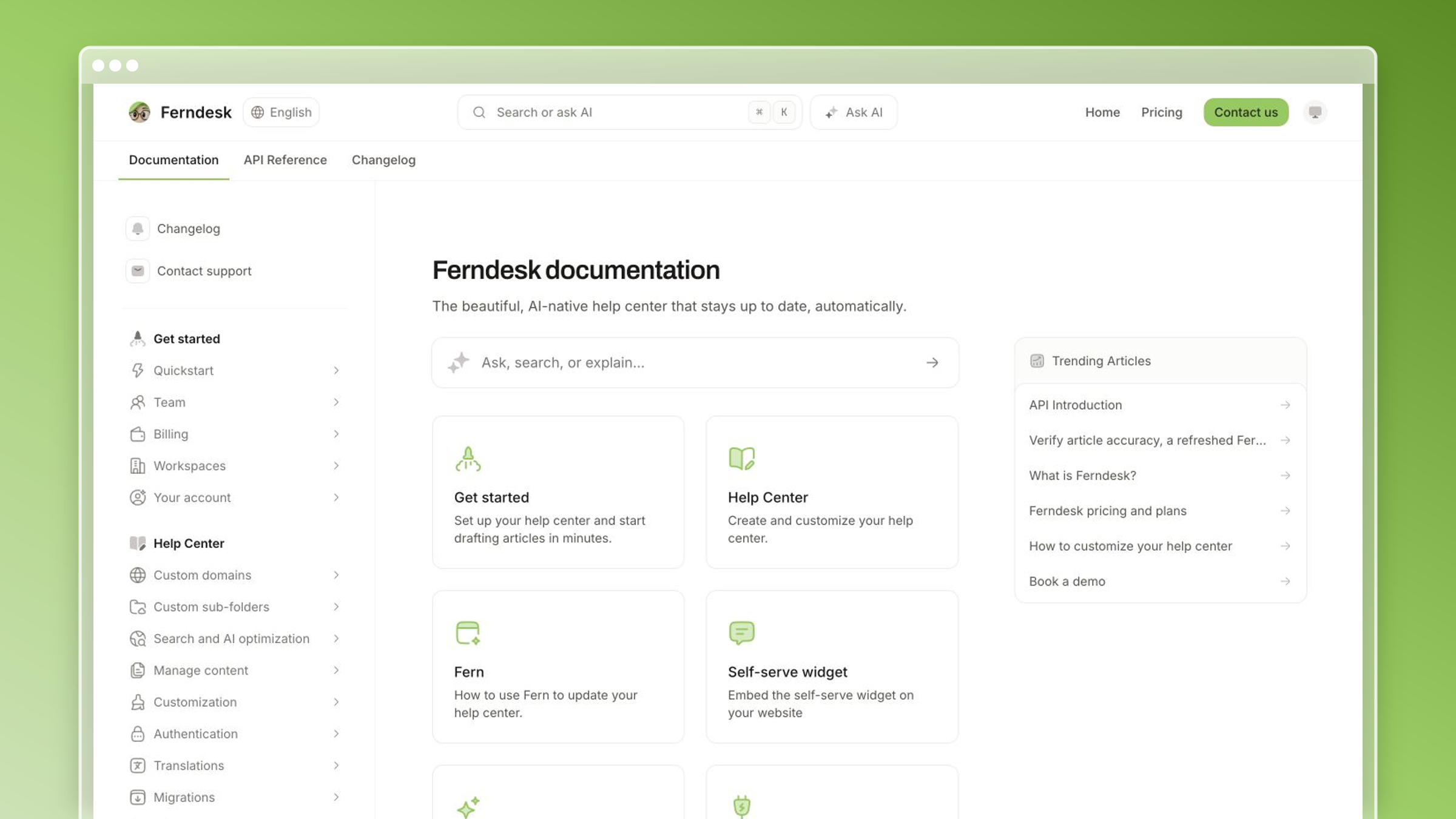Click the folder icon for Custom sub-folders
The height and width of the screenshot is (819, 1456).
(x=138, y=607)
